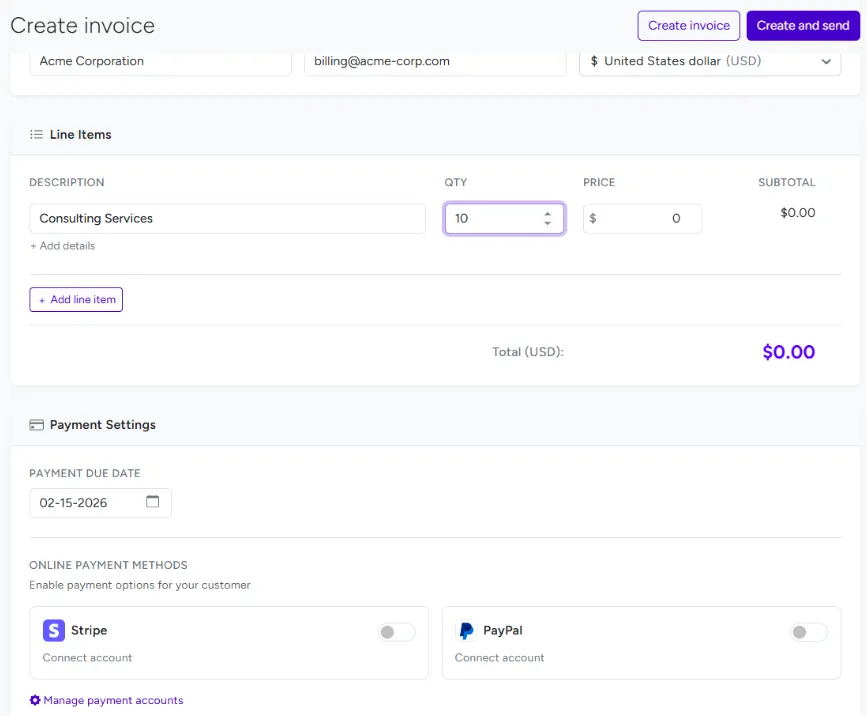Click 'Enable payment options for your customer' text
This screenshot has width=867, height=716.
coord(140,585)
